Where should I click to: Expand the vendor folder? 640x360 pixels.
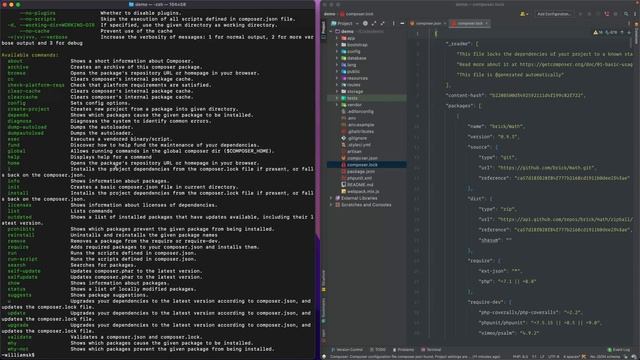(x=337, y=104)
